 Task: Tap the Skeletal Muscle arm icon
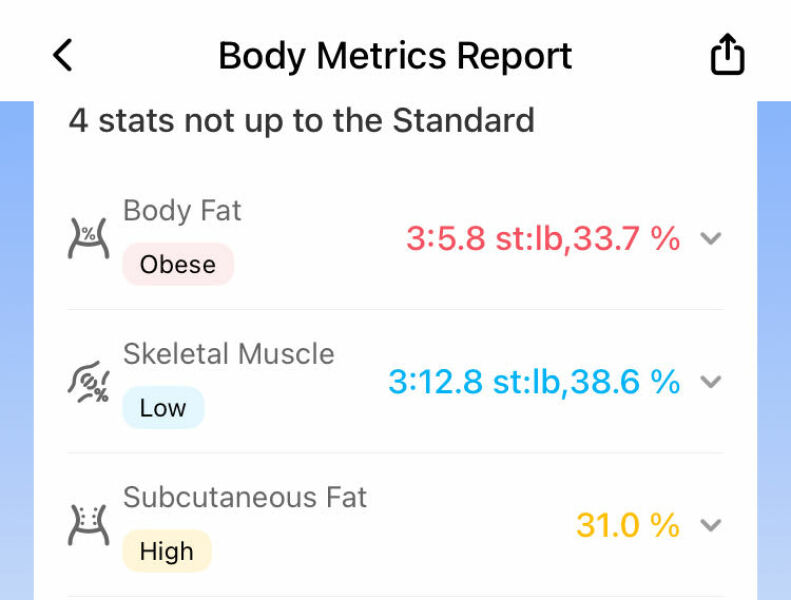point(88,382)
